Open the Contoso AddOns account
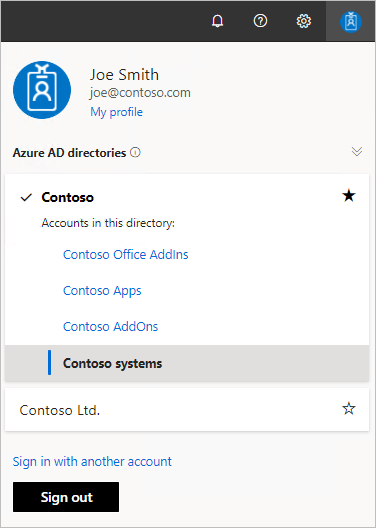The image size is (376, 528). (x=110, y=327)
